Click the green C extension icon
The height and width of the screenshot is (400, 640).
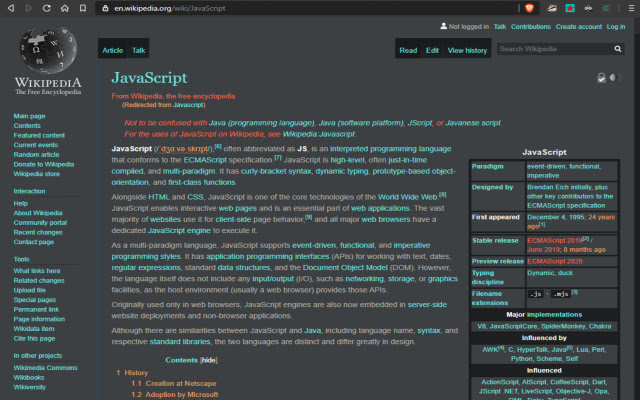(606, 8)
